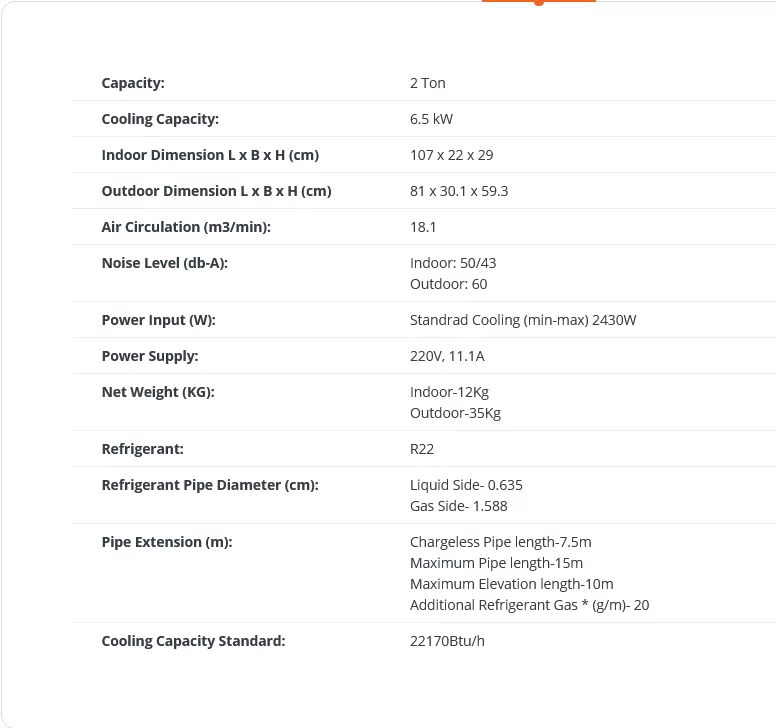
Task: Click the "Outdoor-35Kg" weight value
Action: [x=455, y=413]
